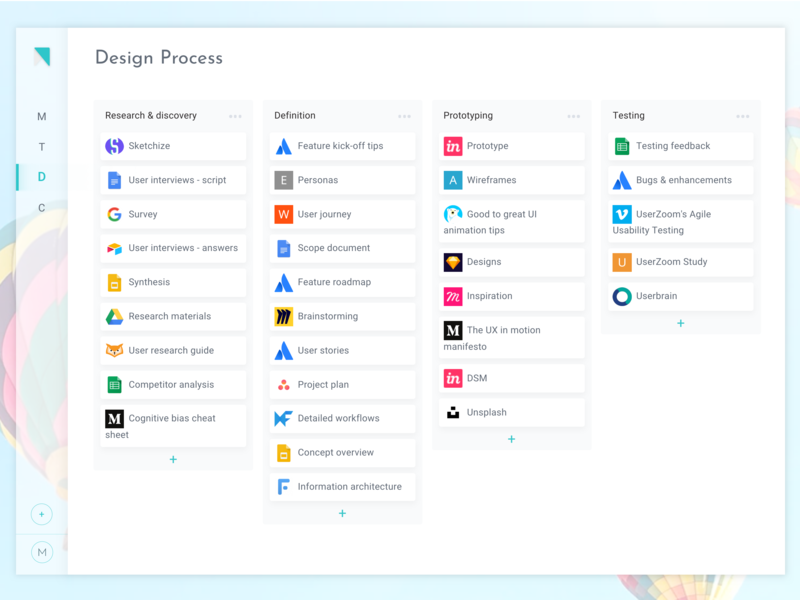This screenshot has width=800, height=600.
Task: Click the Airtable icon on User interviews - answers
Action: [x=114, y=248]
